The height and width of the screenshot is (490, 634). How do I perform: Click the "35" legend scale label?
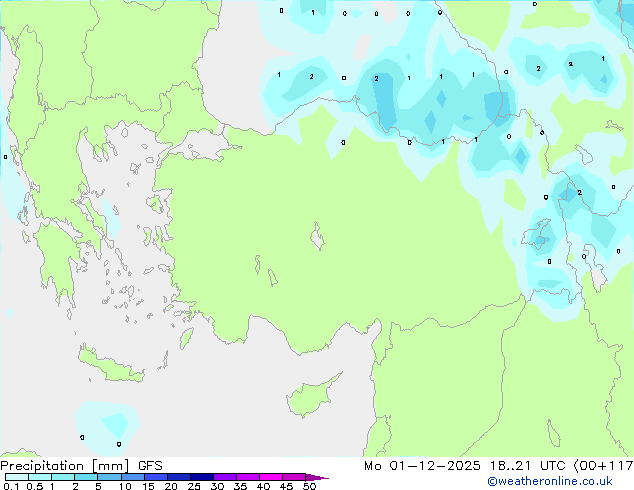(240, 486)
